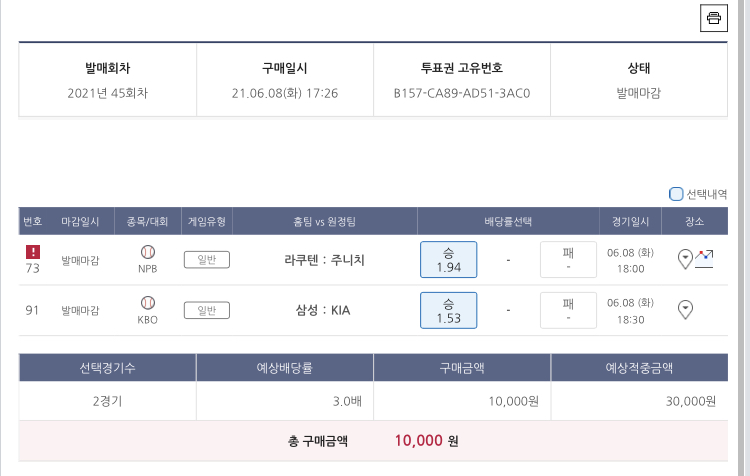This screenshot has height=476, width=750.
Task: Click the red alert icon on game 73
Action: [x=33, y=252]
